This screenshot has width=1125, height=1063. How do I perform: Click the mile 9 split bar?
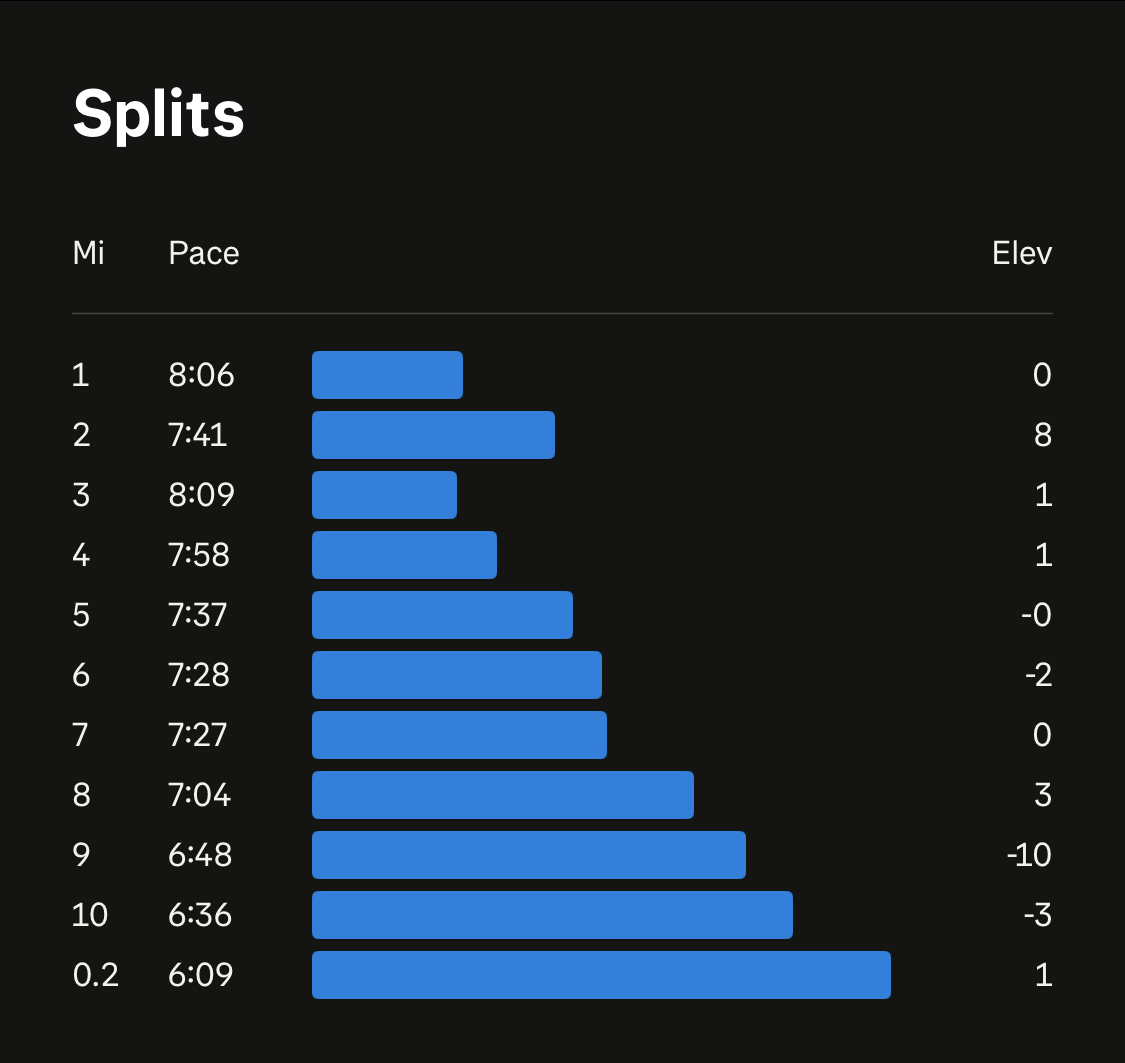529,855
